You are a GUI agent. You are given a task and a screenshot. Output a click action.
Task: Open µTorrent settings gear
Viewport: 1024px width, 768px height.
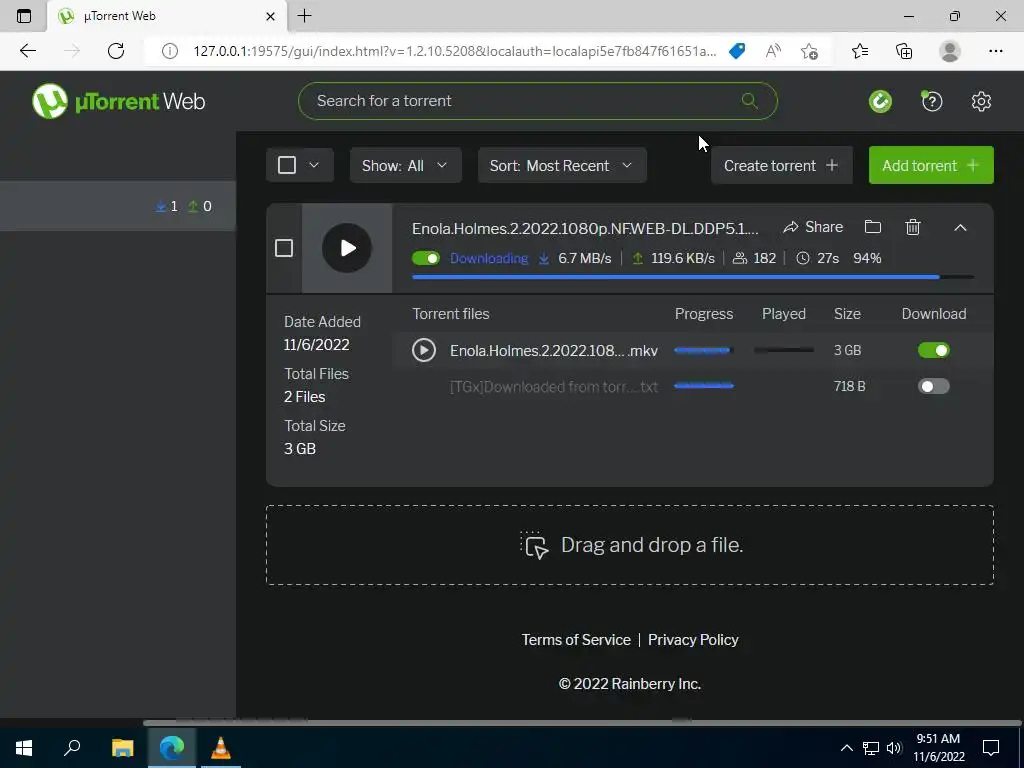(981, 101)
